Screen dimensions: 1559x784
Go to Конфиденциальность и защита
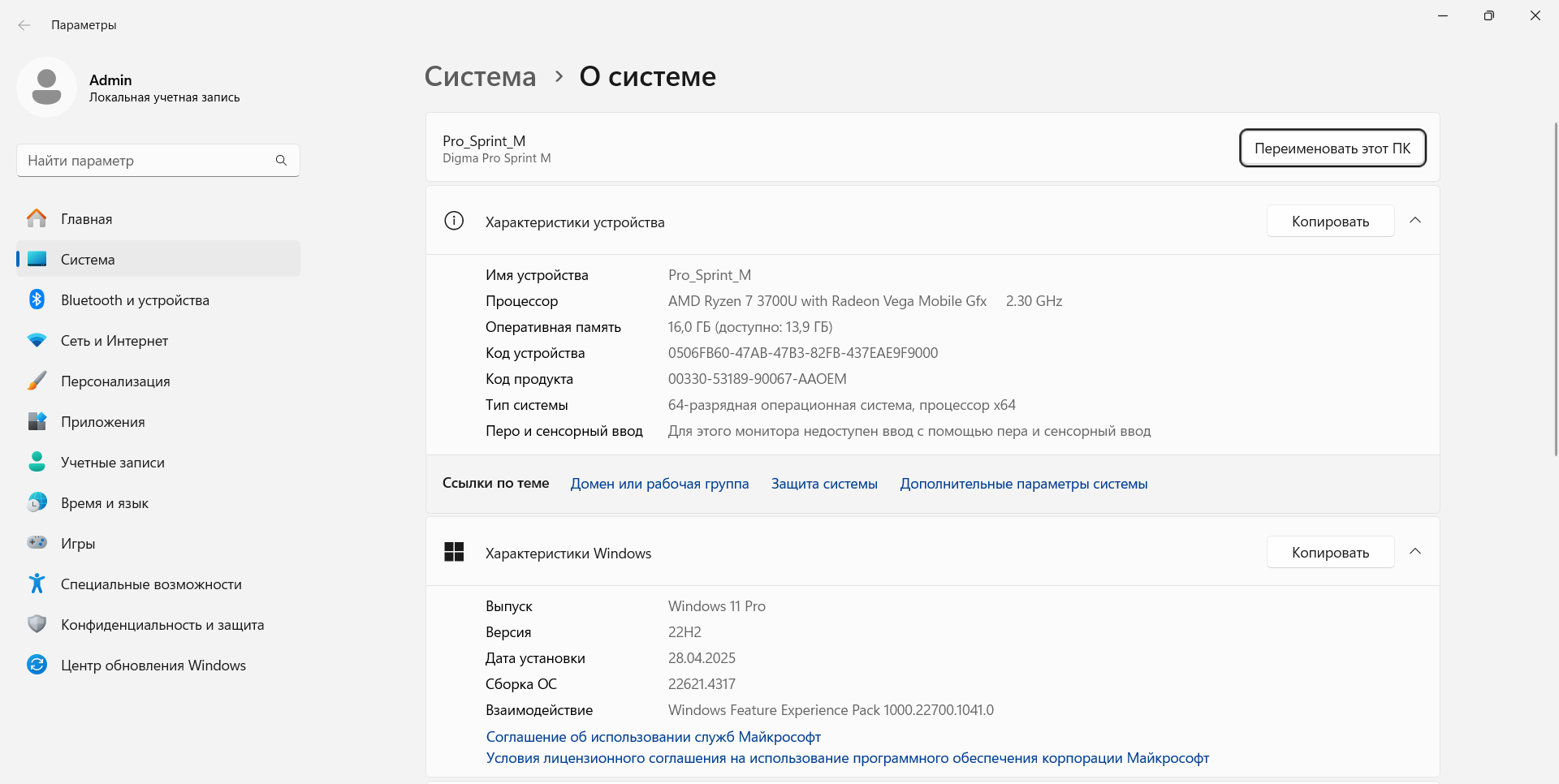click(158, 624)
